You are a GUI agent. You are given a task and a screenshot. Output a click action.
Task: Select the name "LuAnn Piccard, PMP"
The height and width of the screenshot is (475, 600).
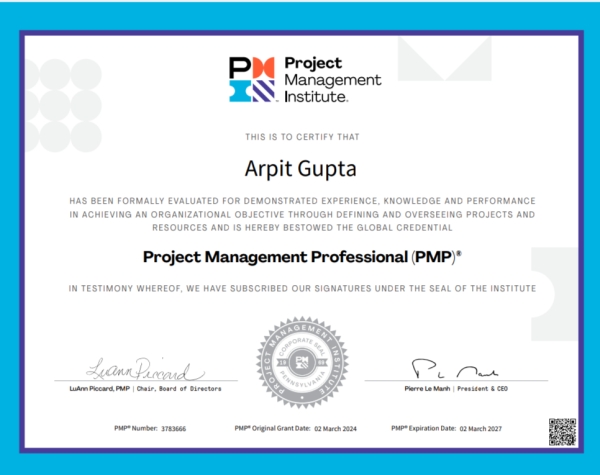click(x=99, y=388)
